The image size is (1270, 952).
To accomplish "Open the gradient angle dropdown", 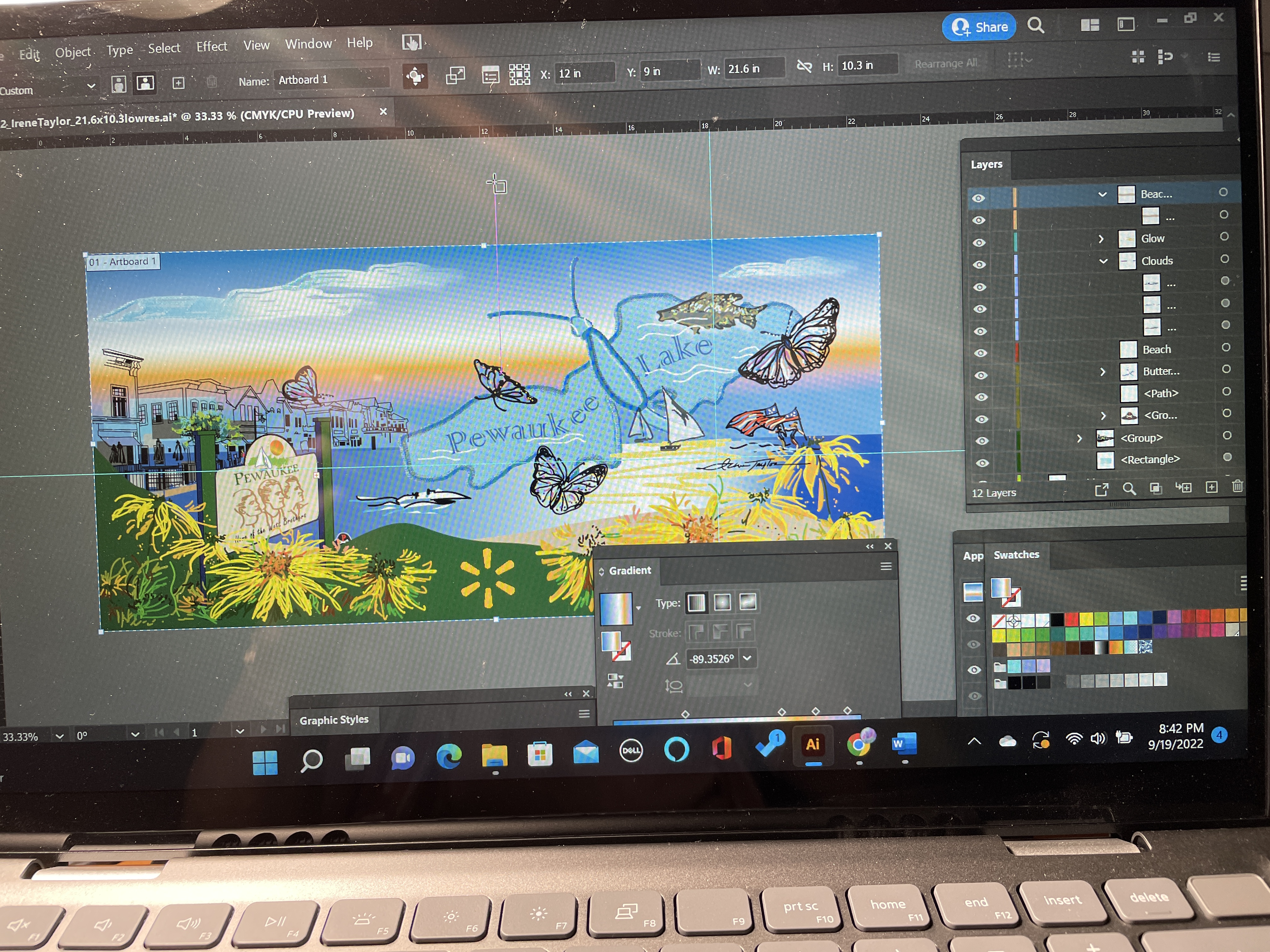I will 747,658.
